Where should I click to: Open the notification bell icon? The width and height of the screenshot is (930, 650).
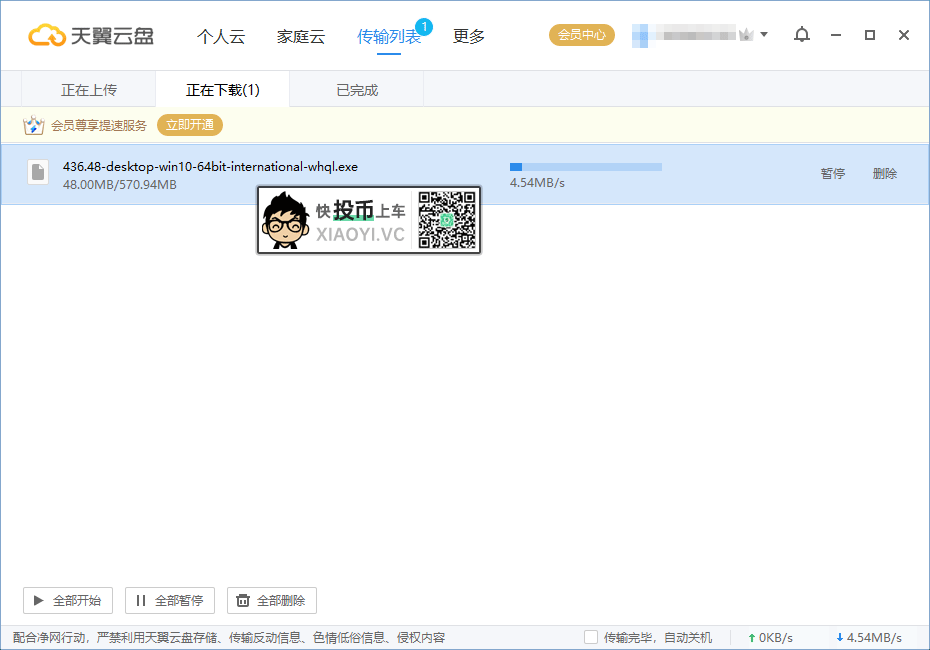tap(801, 34)
